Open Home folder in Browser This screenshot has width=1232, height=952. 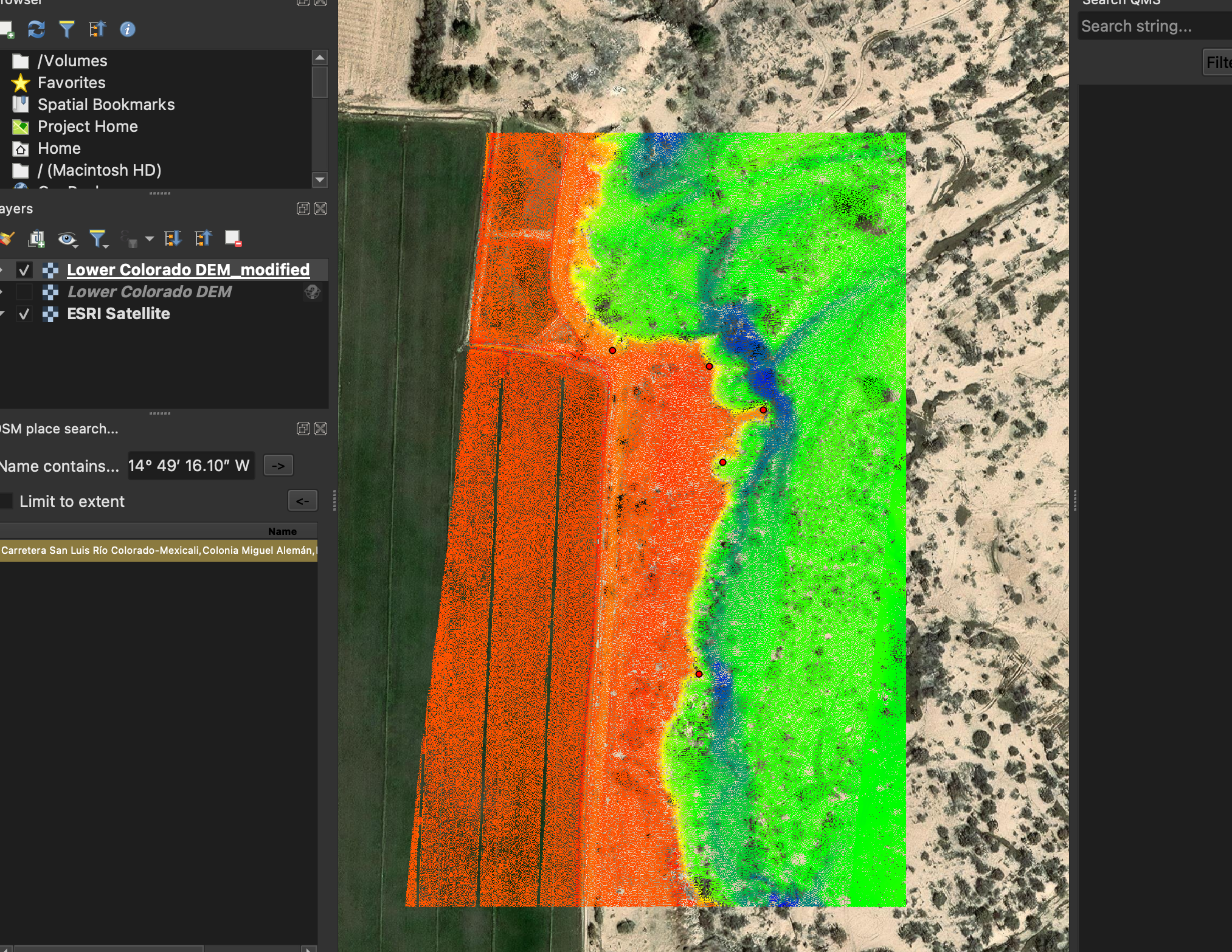[59, 148]
